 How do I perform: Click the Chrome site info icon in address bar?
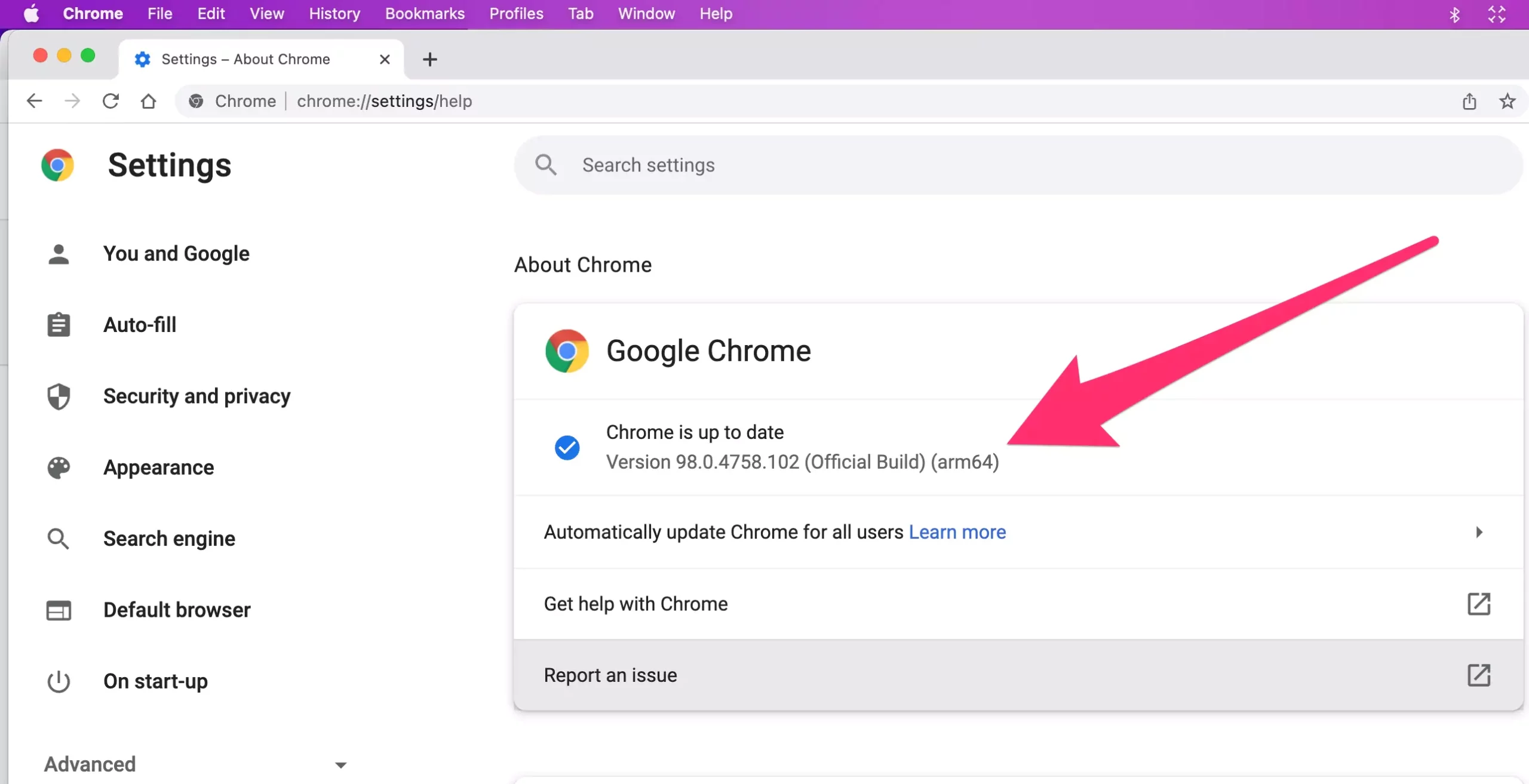click(x=196, y=101)
